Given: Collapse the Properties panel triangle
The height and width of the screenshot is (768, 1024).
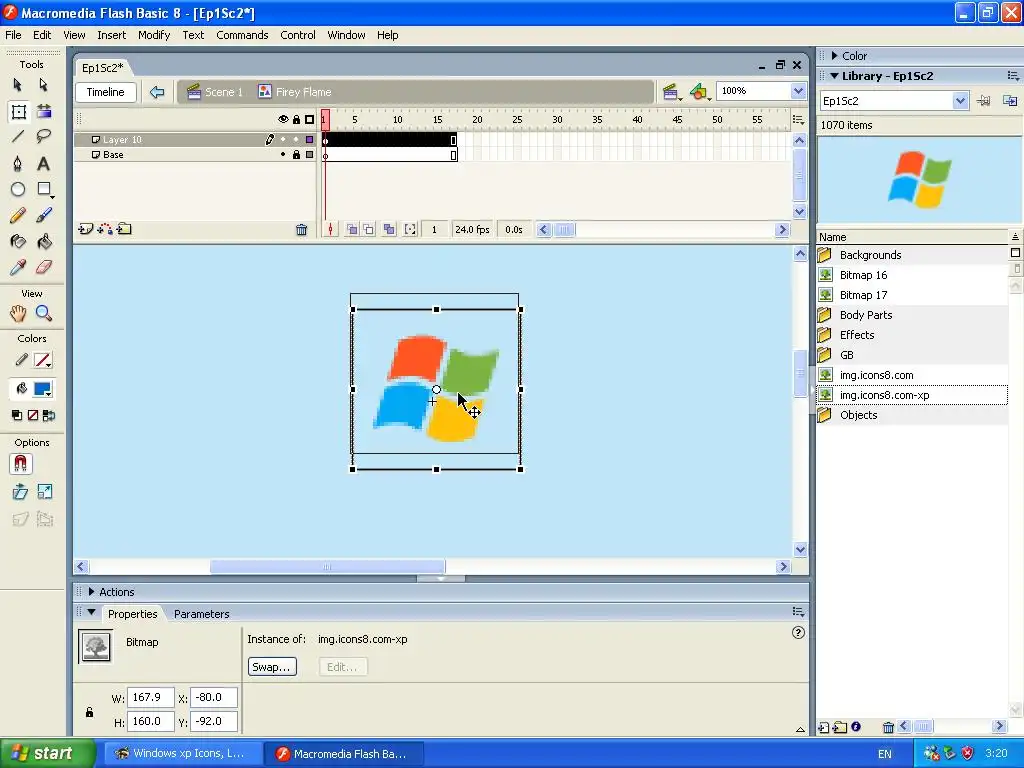Looking at the screenshot, I should click(91, 613).
